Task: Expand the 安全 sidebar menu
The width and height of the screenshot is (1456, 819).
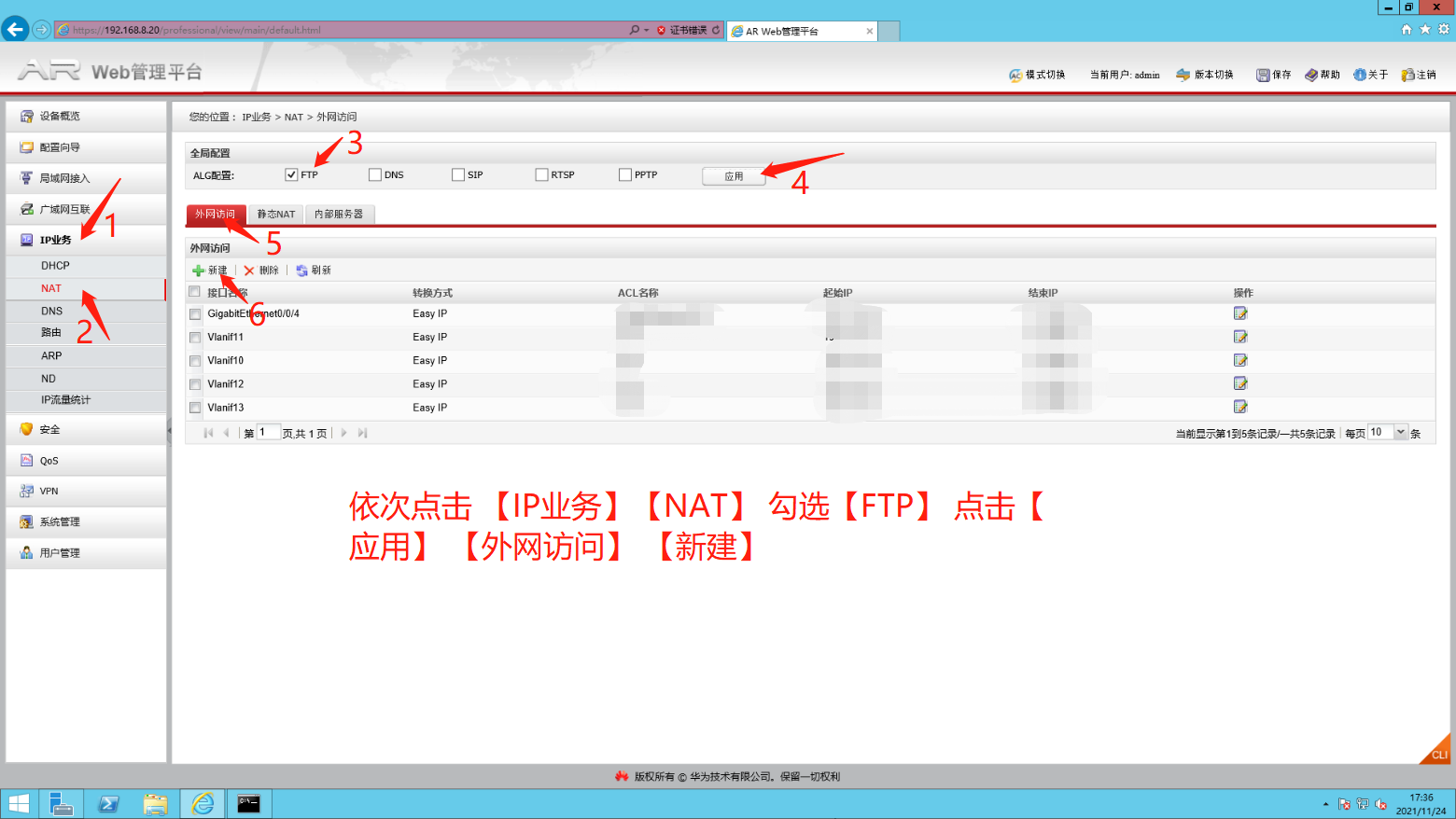Action: (x=50, y=430)
